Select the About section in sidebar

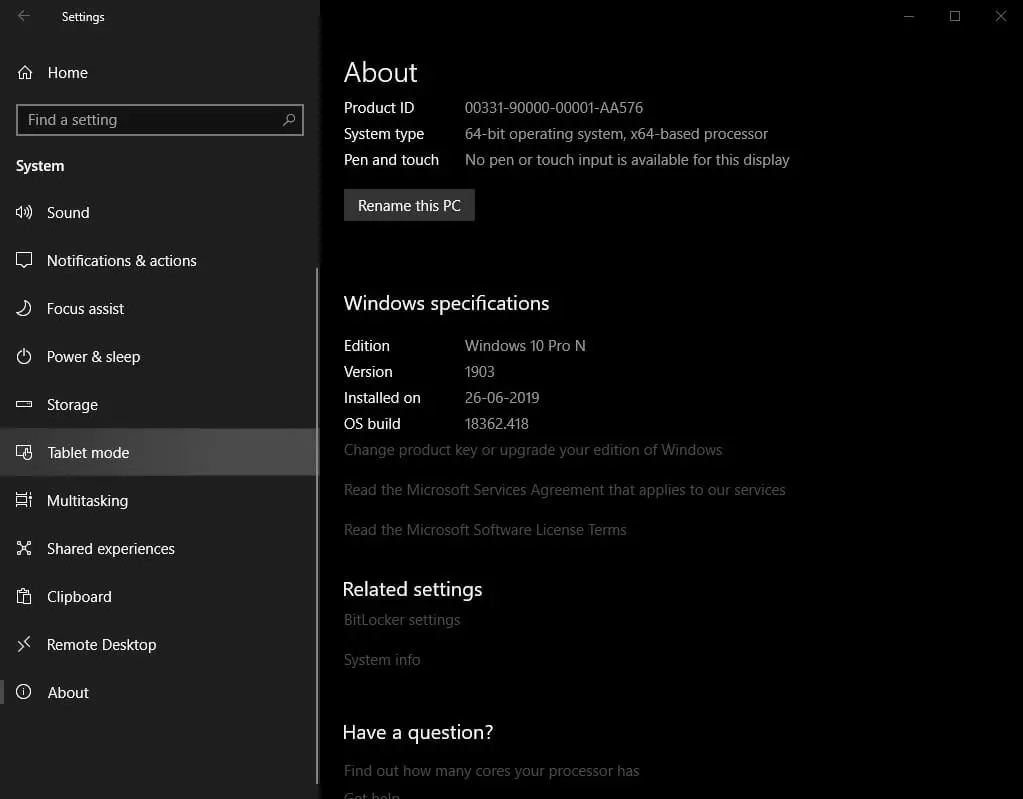coord(67,692)
